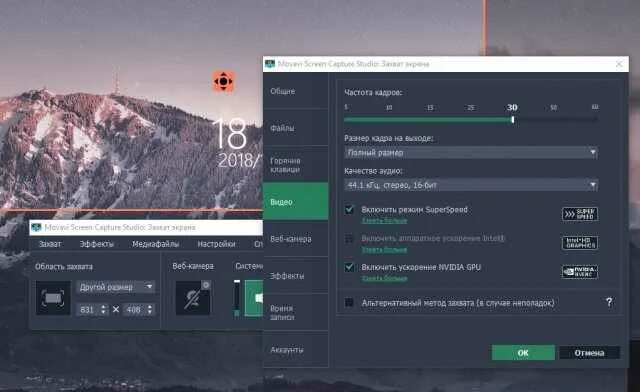The height and width of the screenshot is (392, 640).
Task: Click the green system audio button
Action: pyautogui.click(x=254, y=298)
